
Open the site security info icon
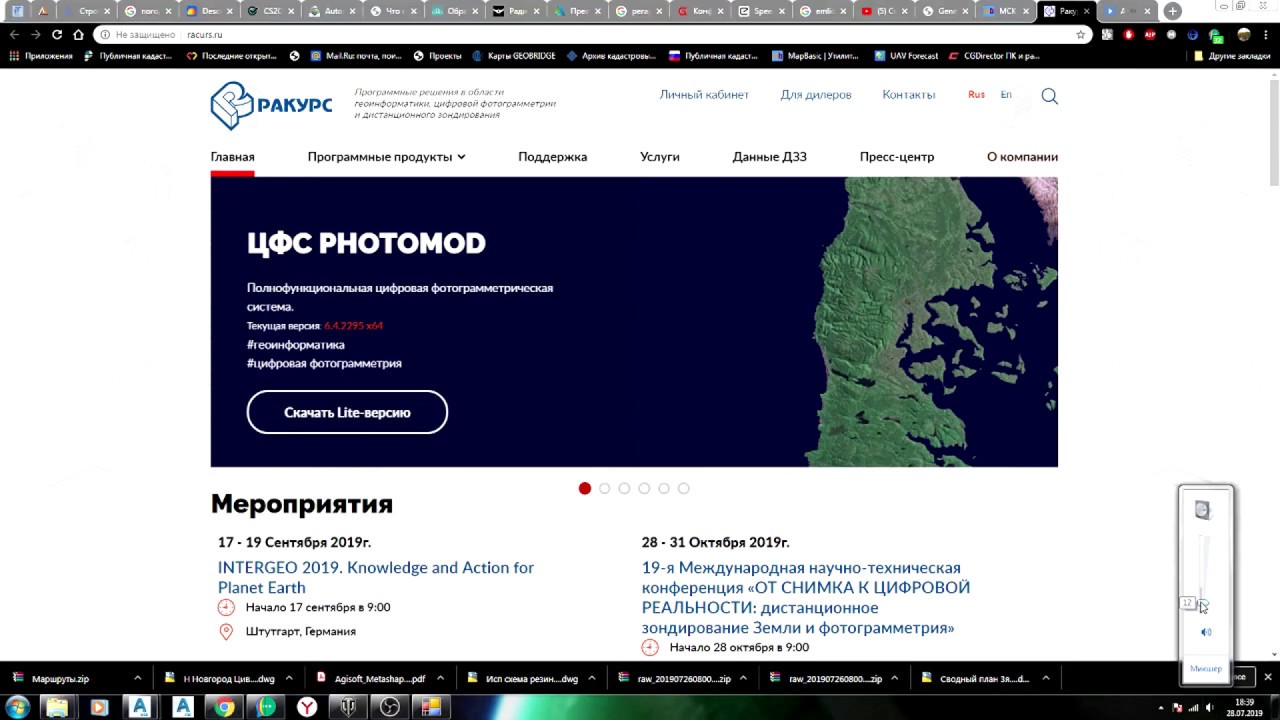(x=105, y=34)
